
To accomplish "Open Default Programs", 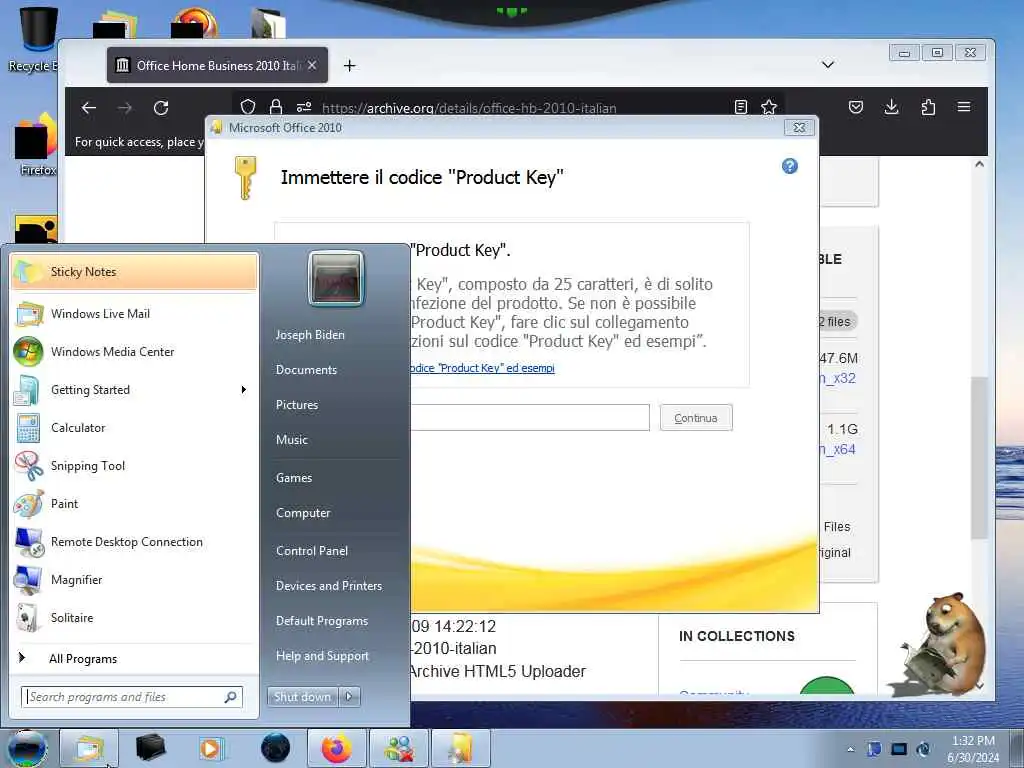I will (x=322, y=621).
